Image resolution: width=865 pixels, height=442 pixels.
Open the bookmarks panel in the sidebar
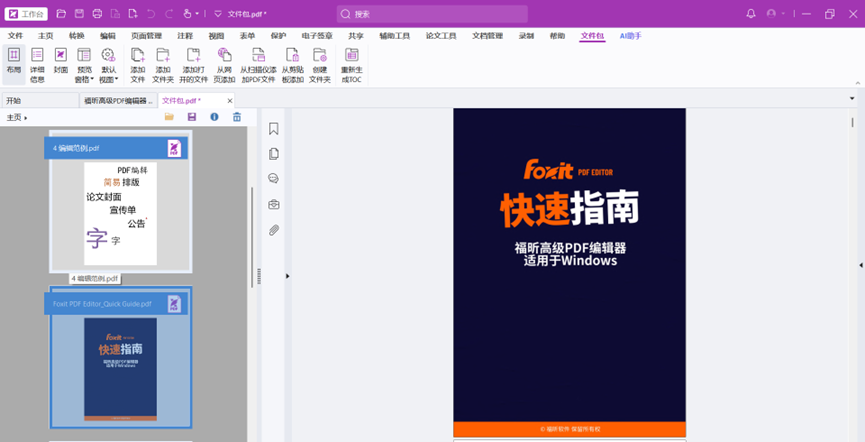click(x=274, y=129)
